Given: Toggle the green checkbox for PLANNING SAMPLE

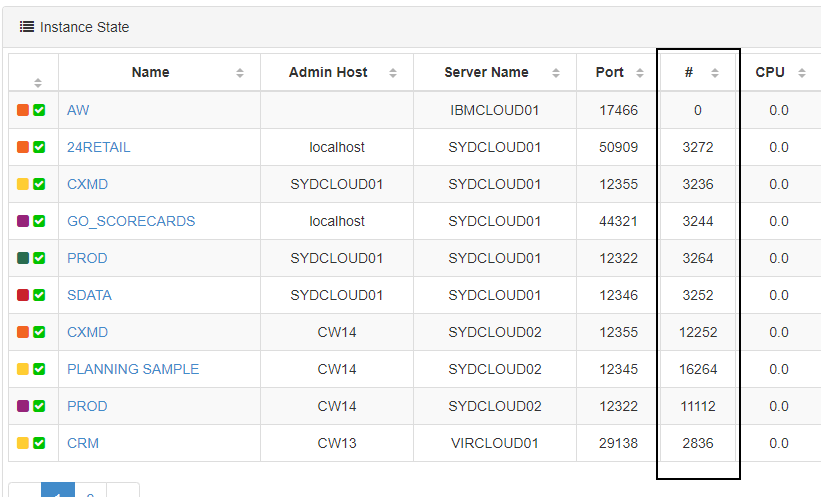Looking at the screenshot, I should [x=39, y=369].
